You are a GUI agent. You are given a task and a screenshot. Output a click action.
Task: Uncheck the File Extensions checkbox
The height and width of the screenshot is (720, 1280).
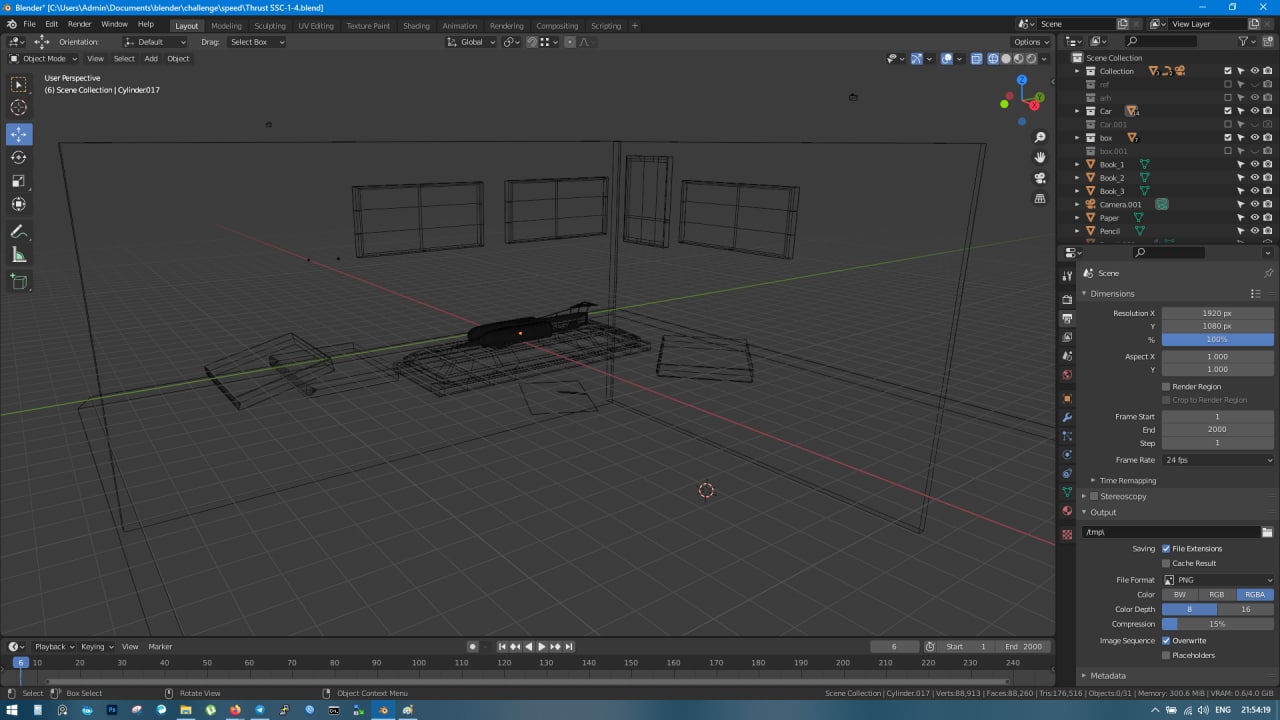(x=1166, y=548)
